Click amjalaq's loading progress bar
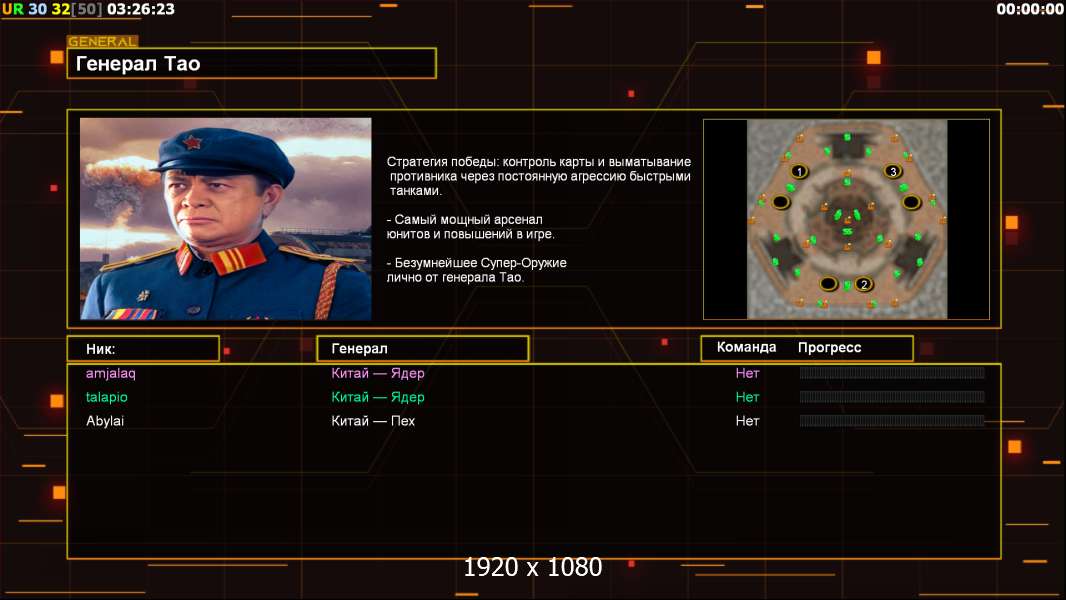1066x600 pixels. [892, 372]
